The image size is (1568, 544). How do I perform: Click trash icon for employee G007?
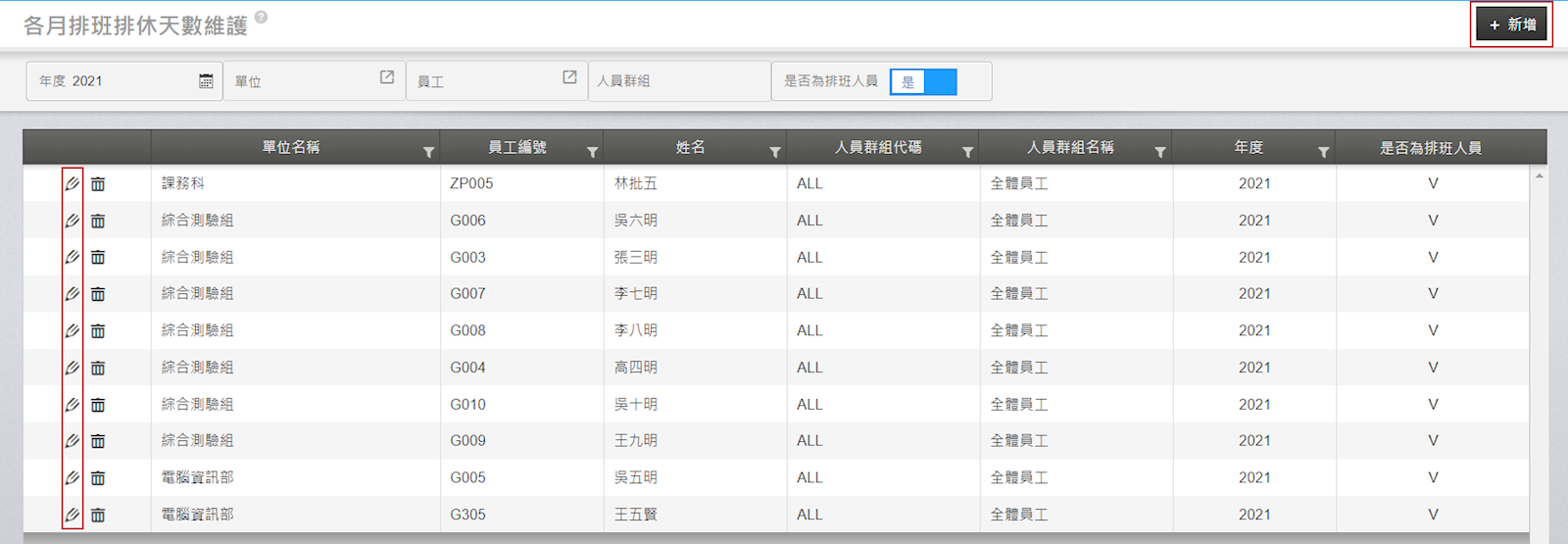[x=98, y=294]
